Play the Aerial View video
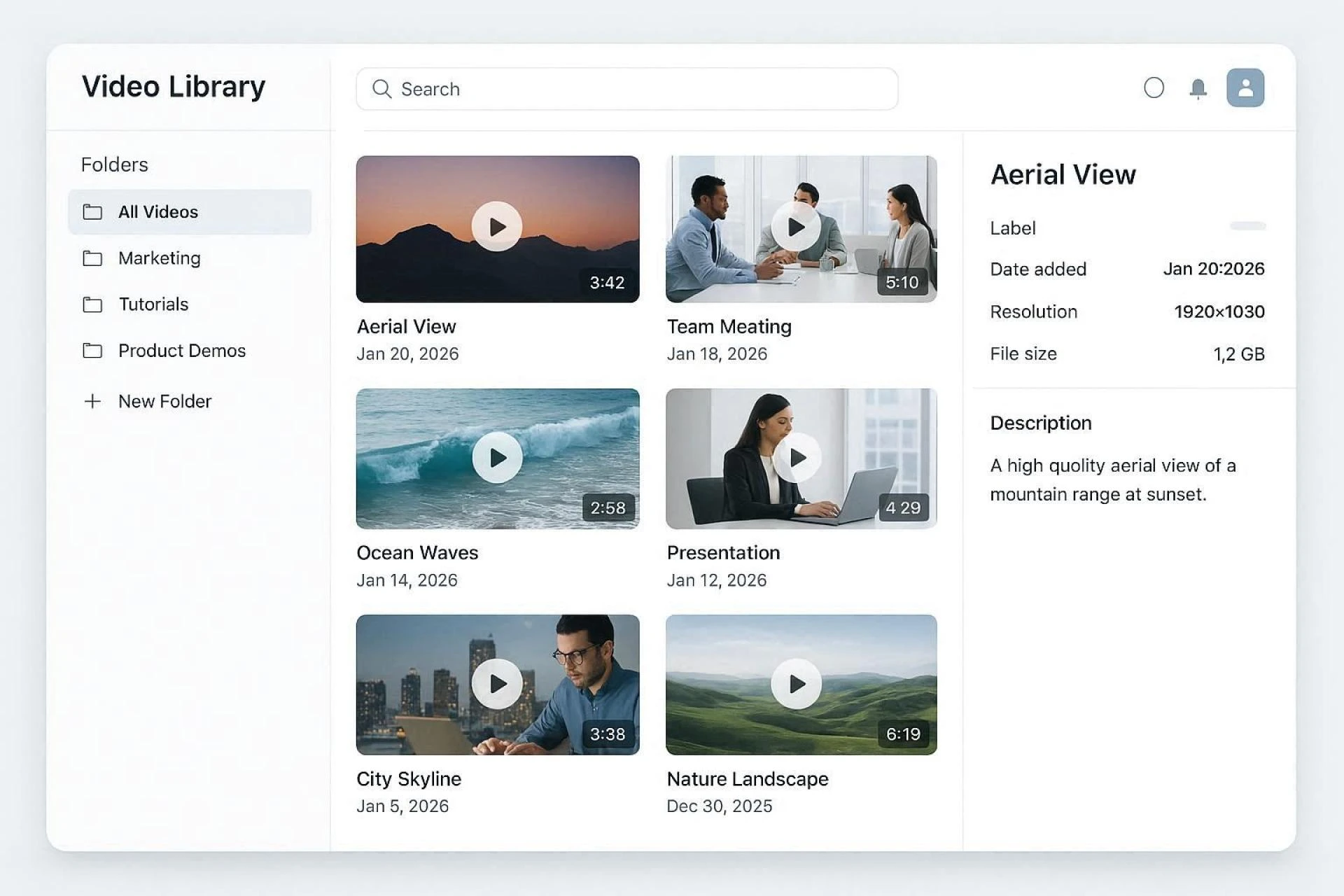Screen dimensions: 1344x896 (x=497, y=225)
